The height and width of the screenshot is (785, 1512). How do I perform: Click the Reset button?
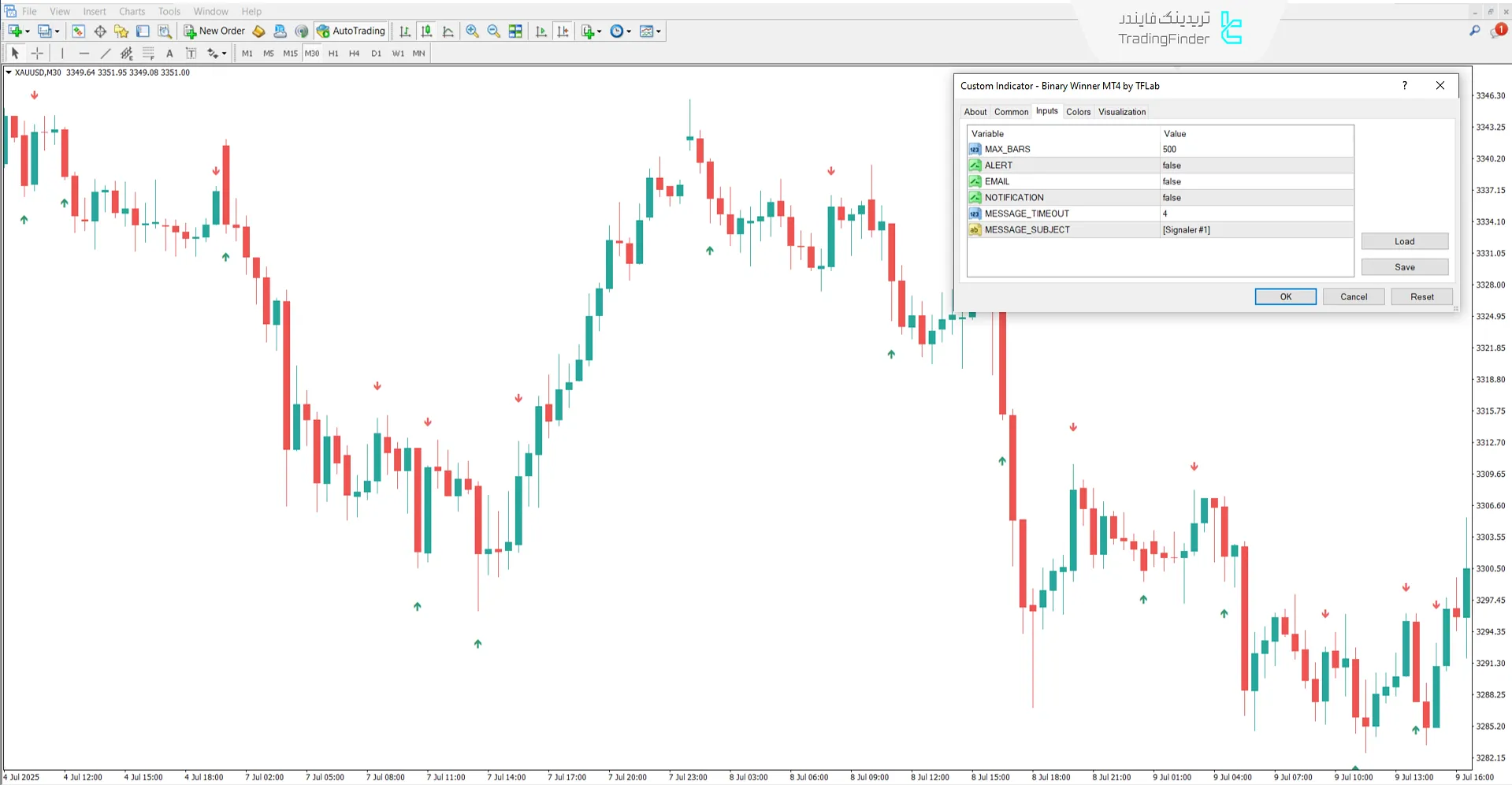(x=1421, y=297)
